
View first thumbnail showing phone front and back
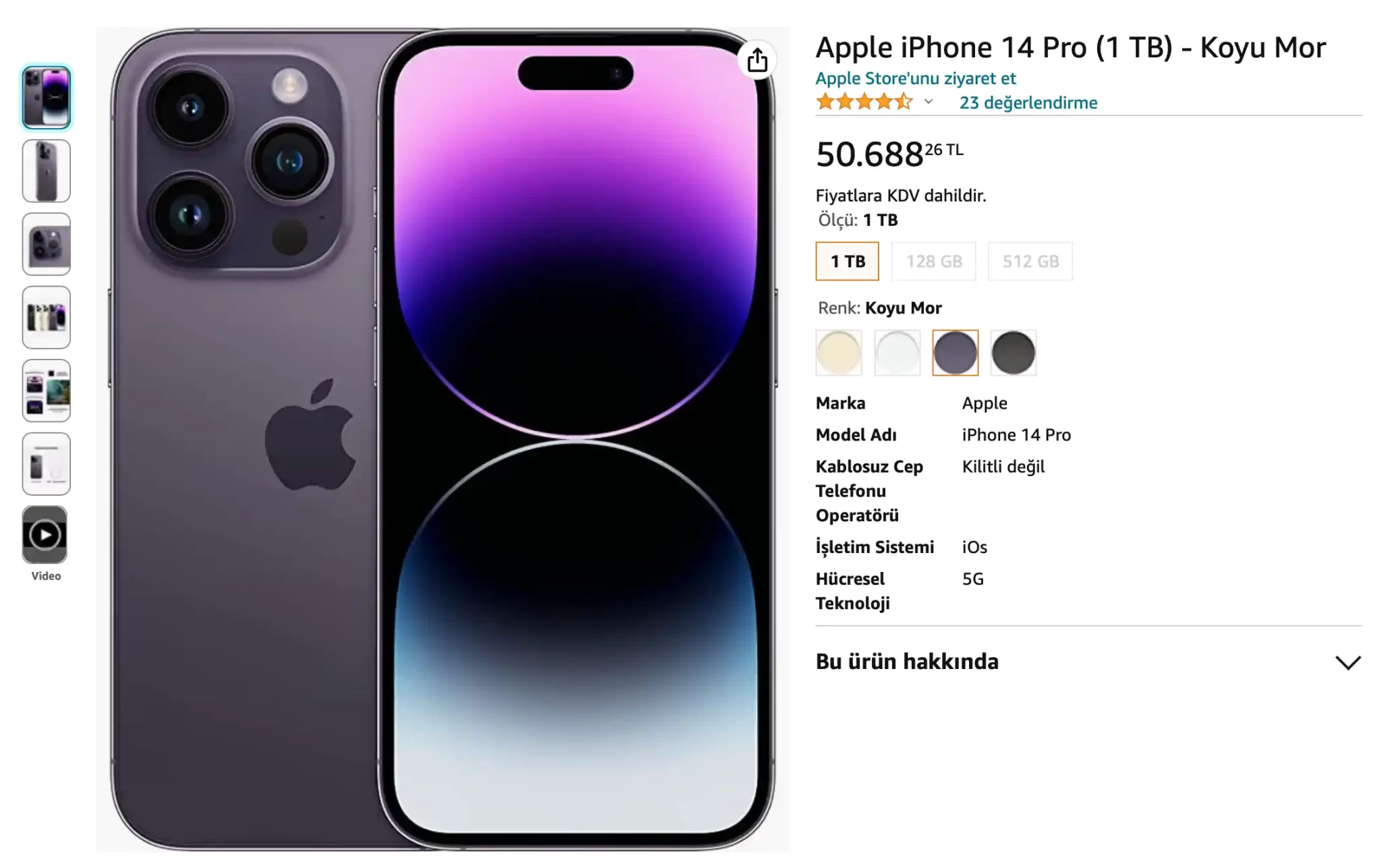coord(46,98)
